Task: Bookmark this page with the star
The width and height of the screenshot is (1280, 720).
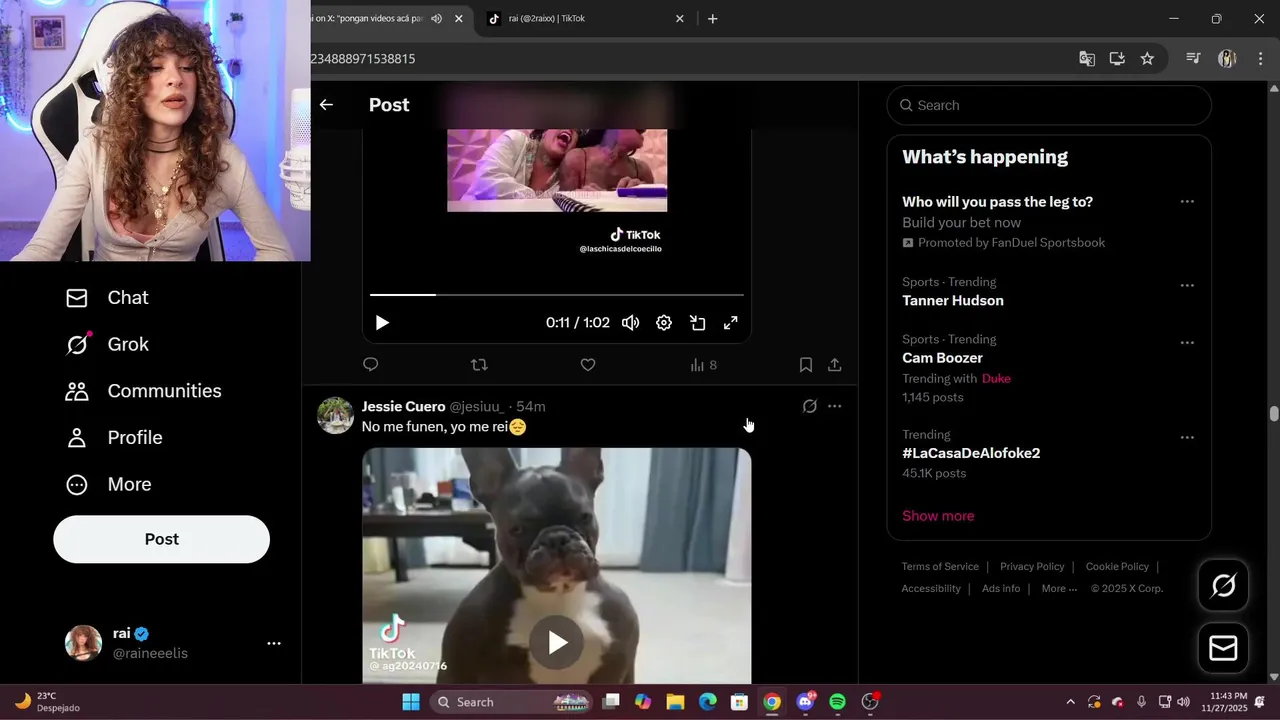Action: [1147, 59]
